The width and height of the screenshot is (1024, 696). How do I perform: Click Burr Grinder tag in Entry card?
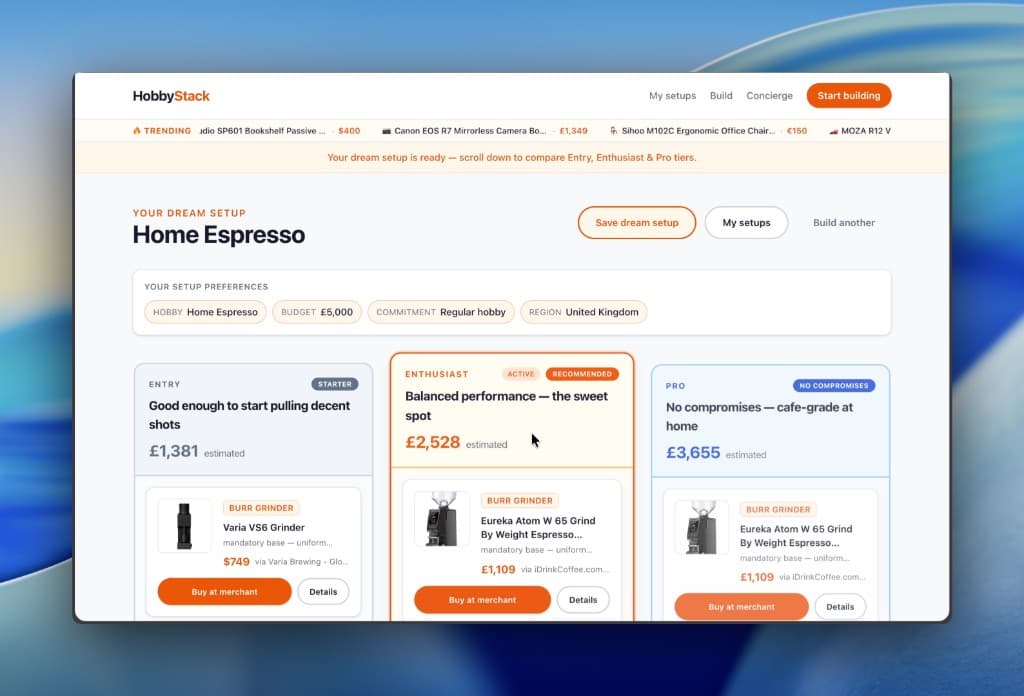[261, 508]
